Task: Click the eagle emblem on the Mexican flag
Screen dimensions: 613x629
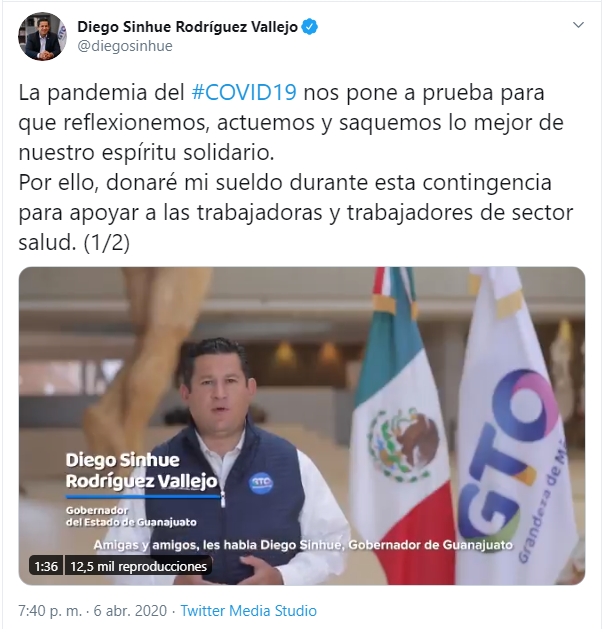Action: tap(404, 443)
